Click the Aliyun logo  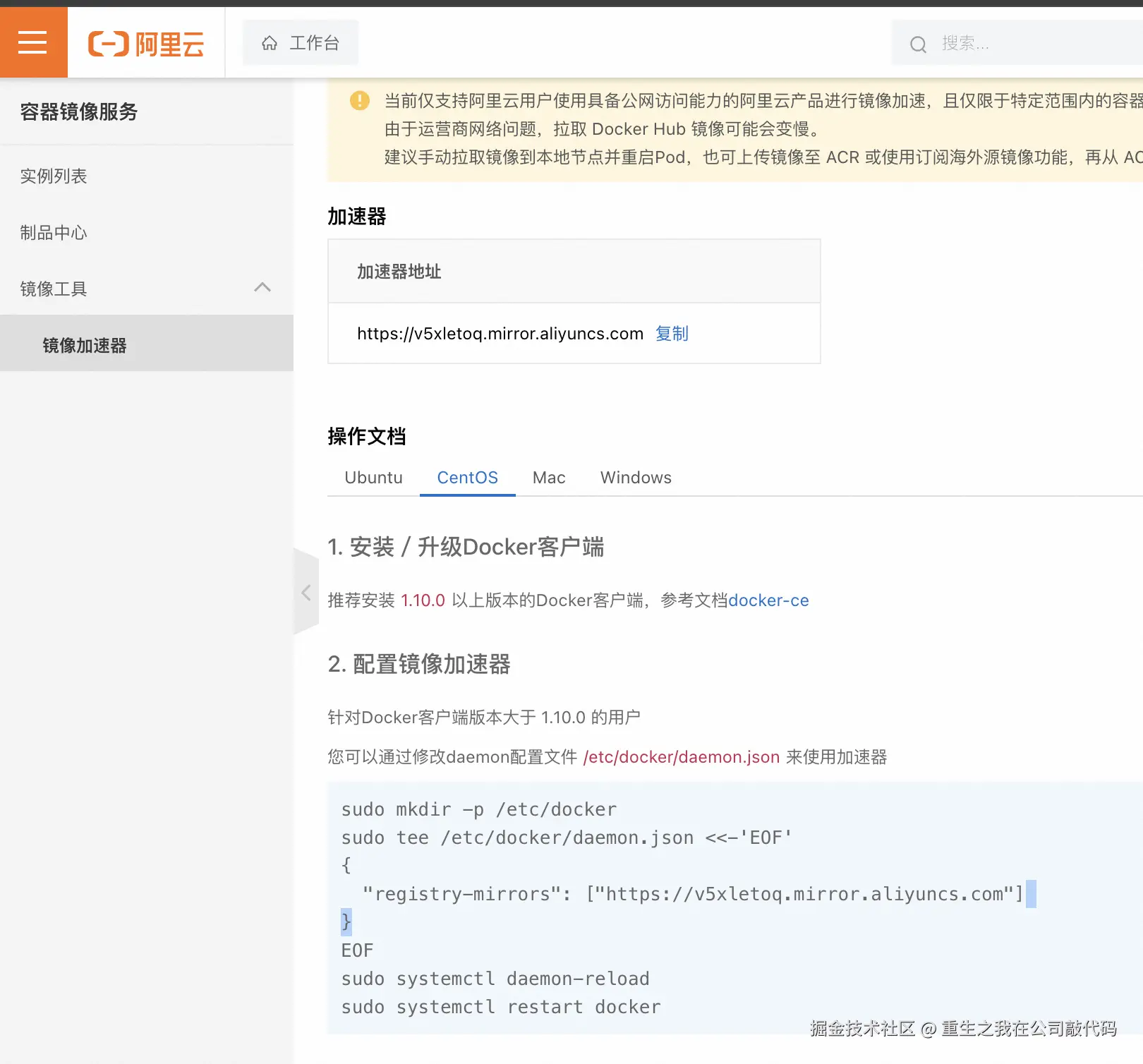point(146,44)
